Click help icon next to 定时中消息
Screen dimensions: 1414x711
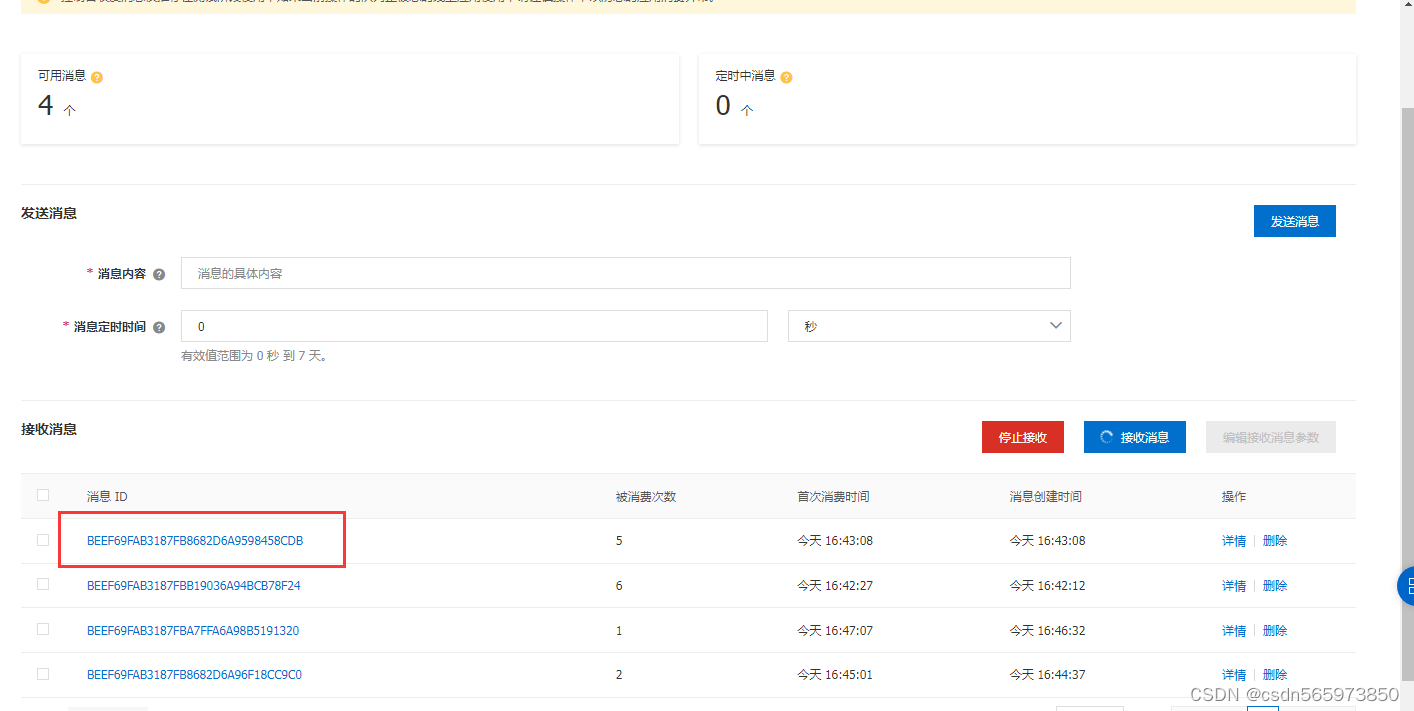786,77
